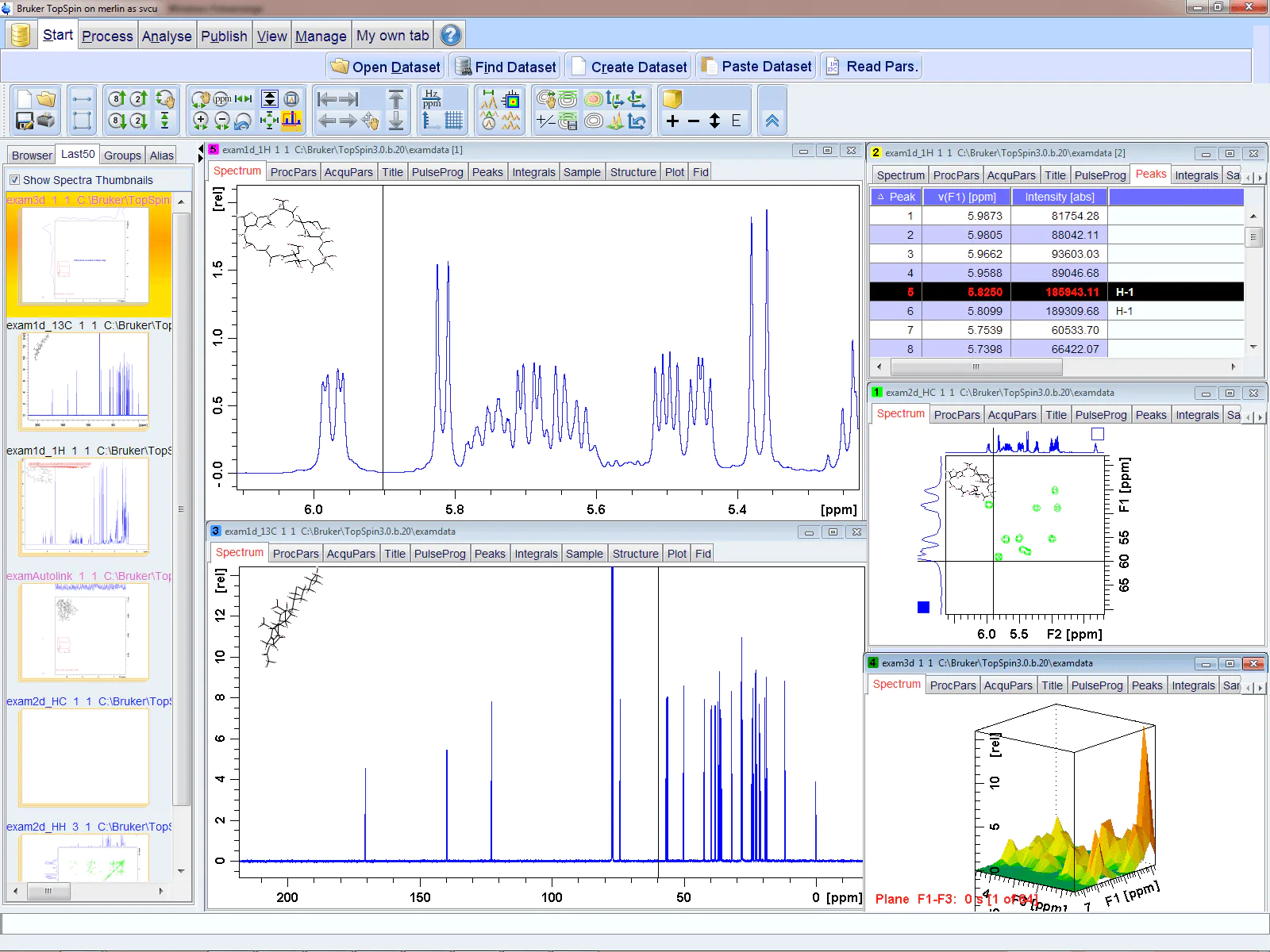Click the save contour levels icon

568,121
